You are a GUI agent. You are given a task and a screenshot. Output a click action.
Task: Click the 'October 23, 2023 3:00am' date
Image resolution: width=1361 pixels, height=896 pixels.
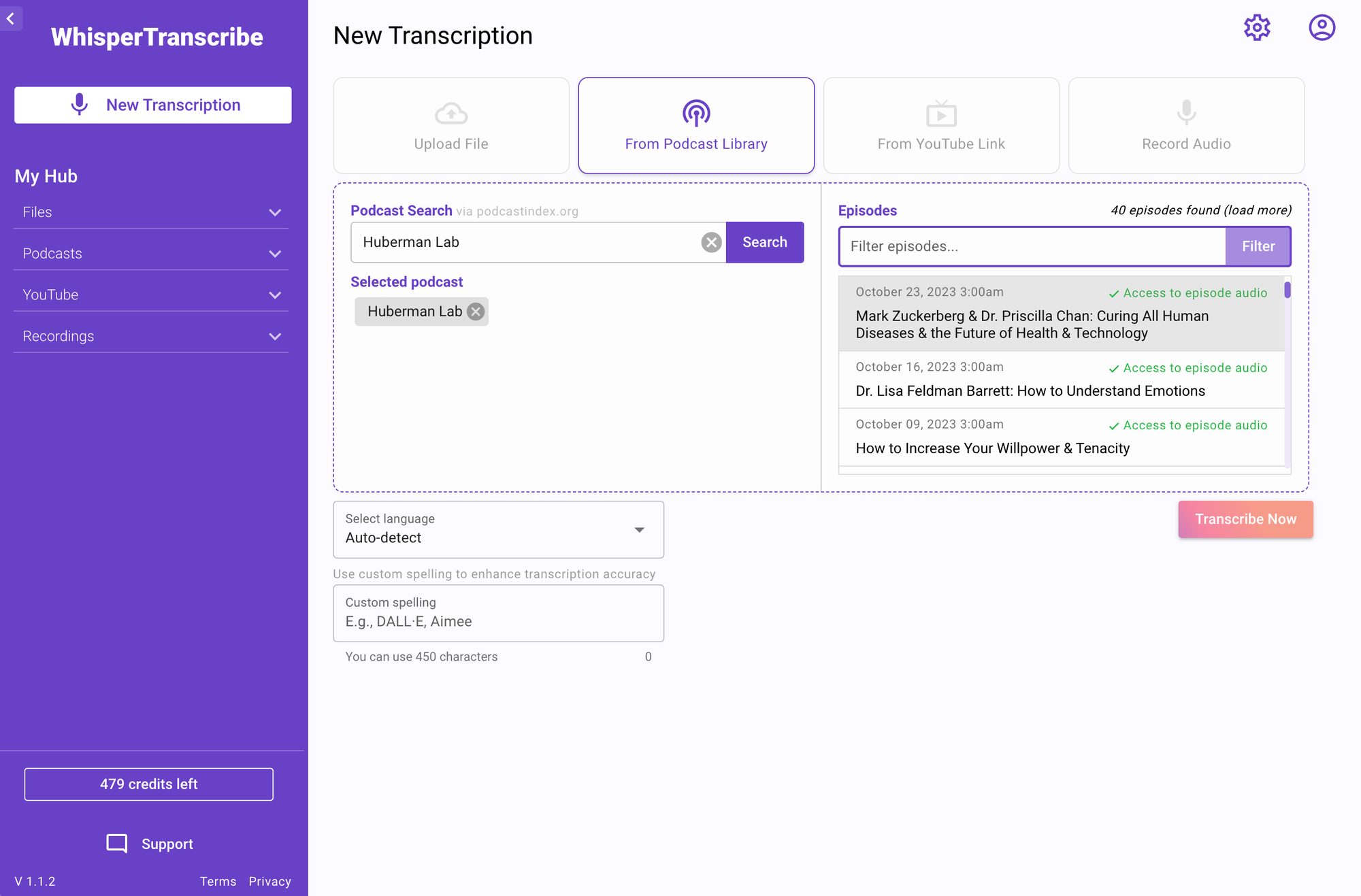[930, 292]
